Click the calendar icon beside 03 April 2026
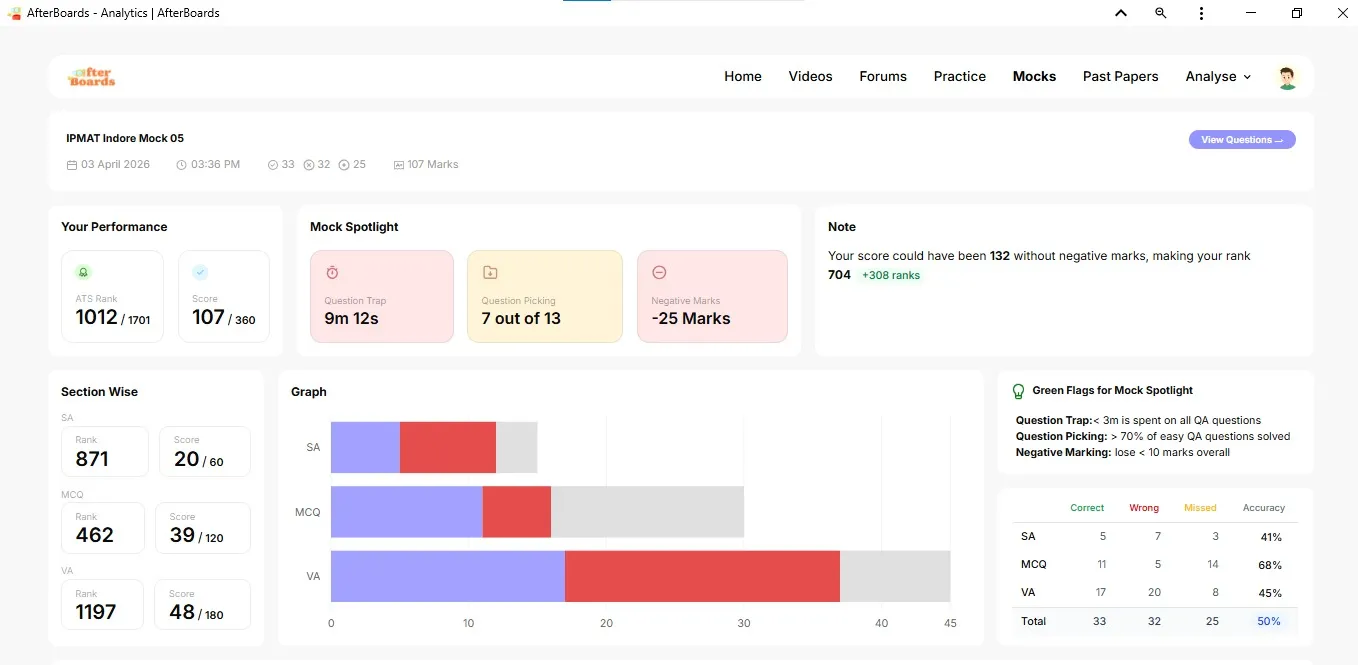This screenshot has width=1358, height=665. pos(72,165)
